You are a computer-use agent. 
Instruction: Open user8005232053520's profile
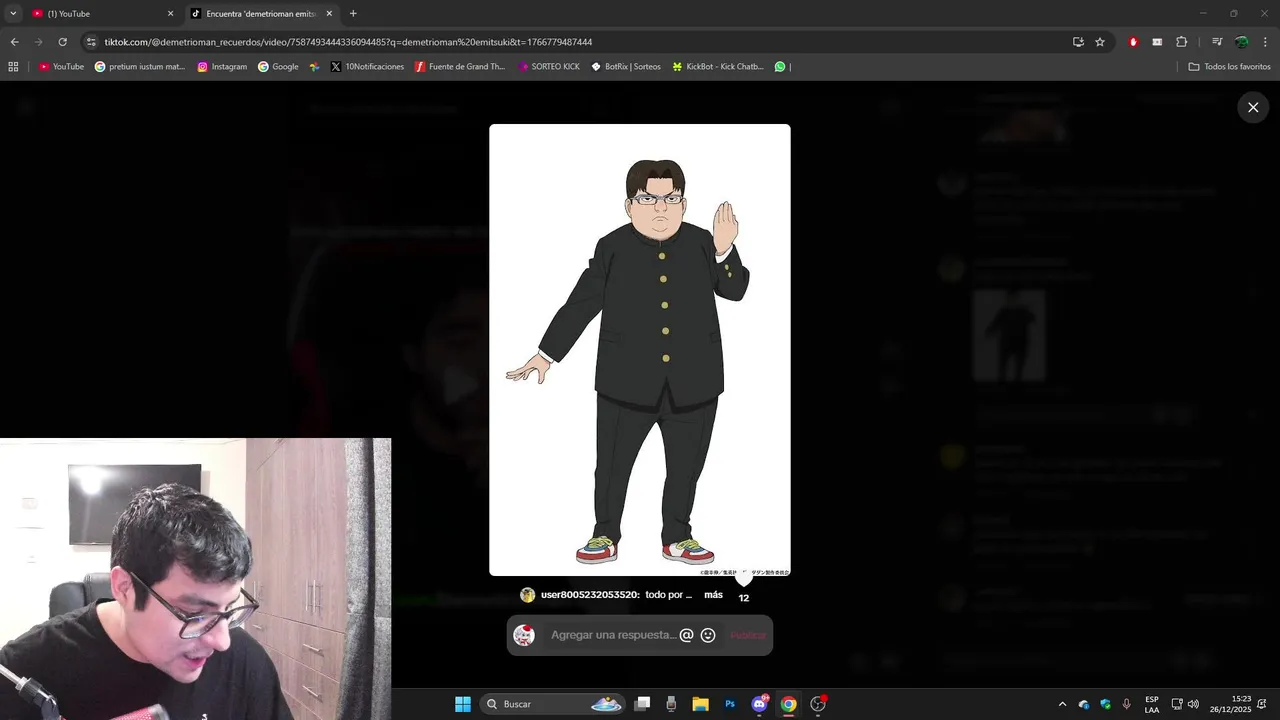click(x=589, y=595)
